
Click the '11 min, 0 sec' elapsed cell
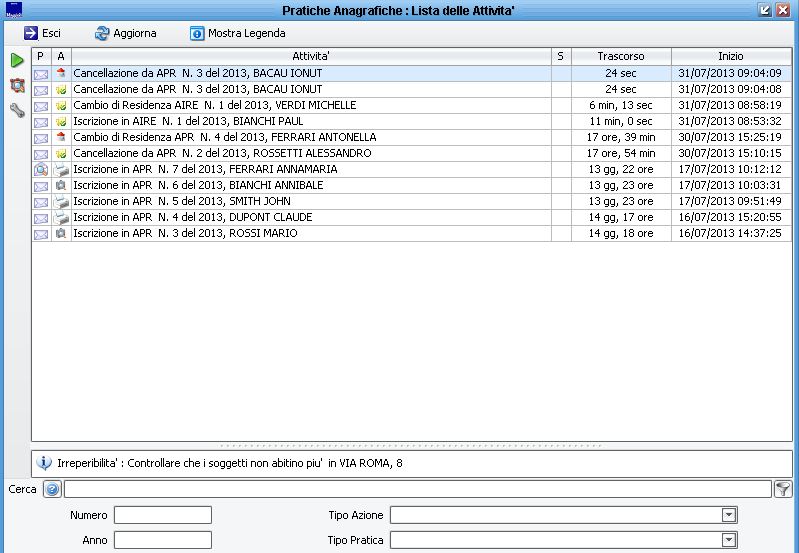click(x=621, y=121)
